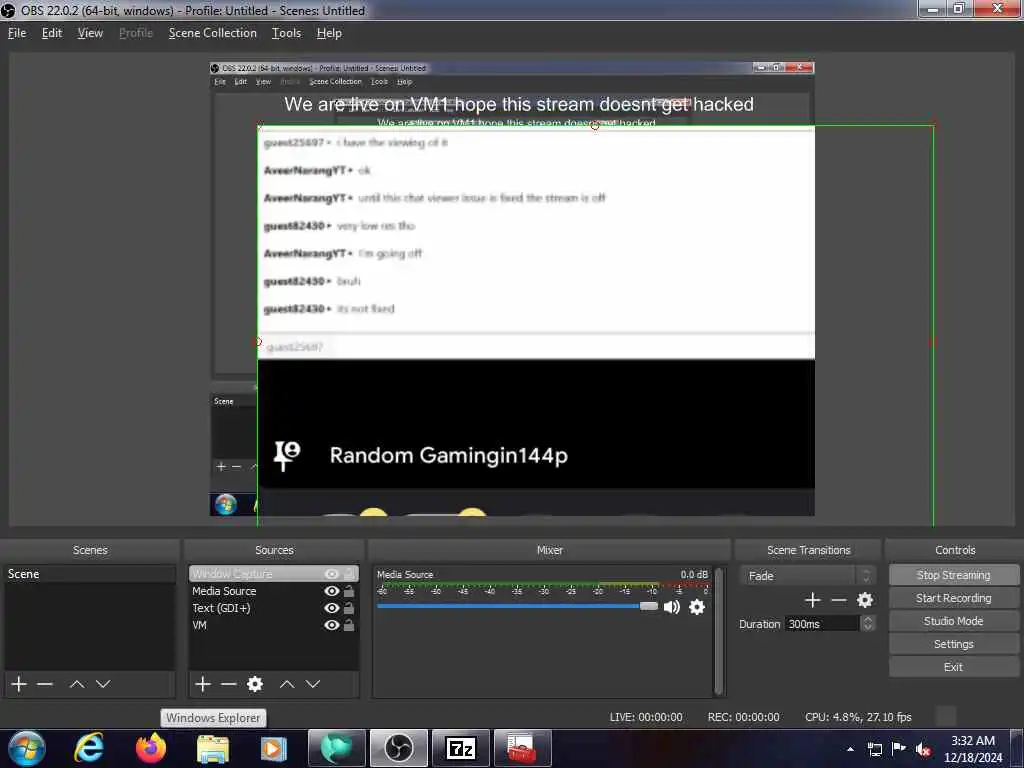Hide the Media Source with eye icon
This screenshot has height=768, width=1024.
[332, 591]
